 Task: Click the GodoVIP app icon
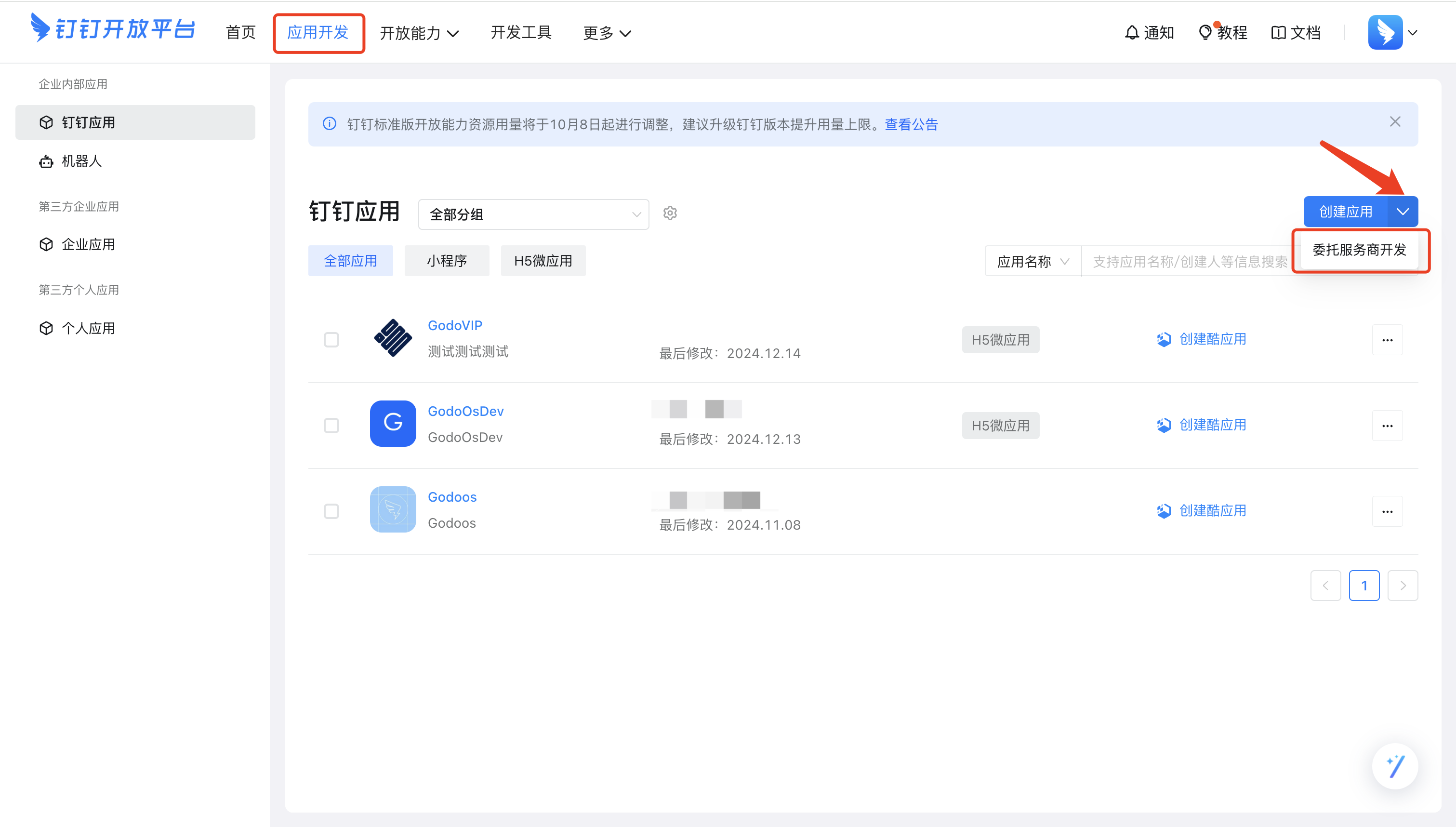(x=393, y=338)
